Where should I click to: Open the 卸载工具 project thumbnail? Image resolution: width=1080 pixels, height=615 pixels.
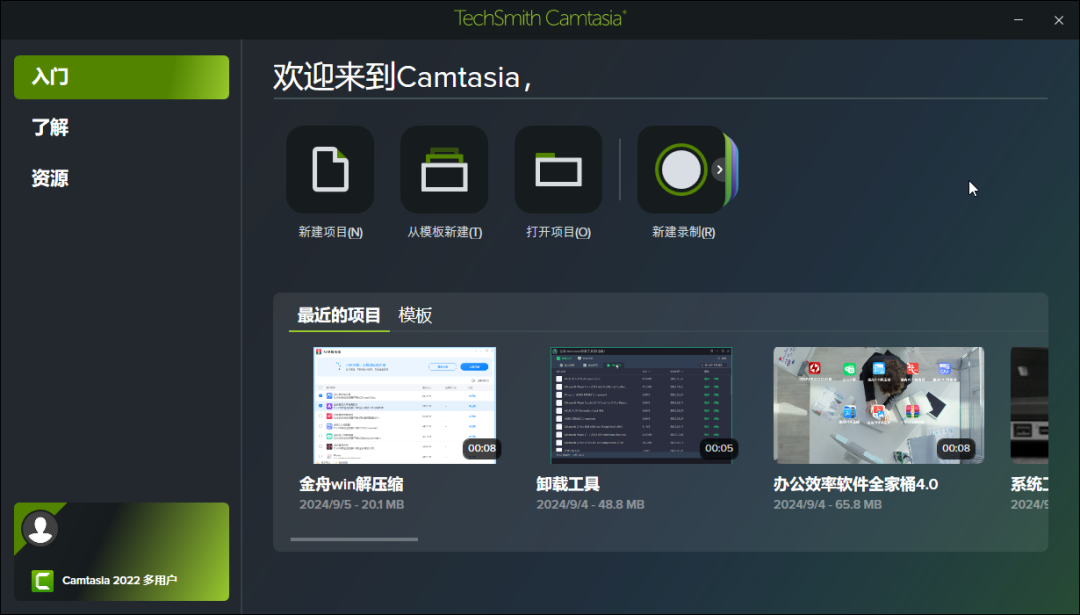coord(641,405)
